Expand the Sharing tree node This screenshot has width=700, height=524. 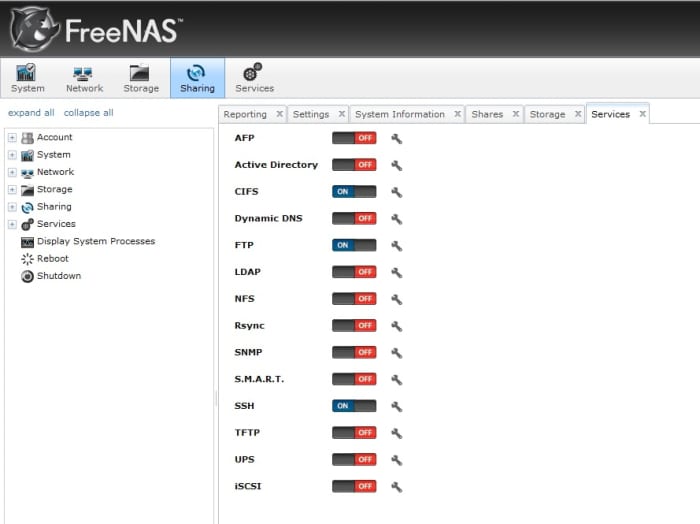coord(12,207)
